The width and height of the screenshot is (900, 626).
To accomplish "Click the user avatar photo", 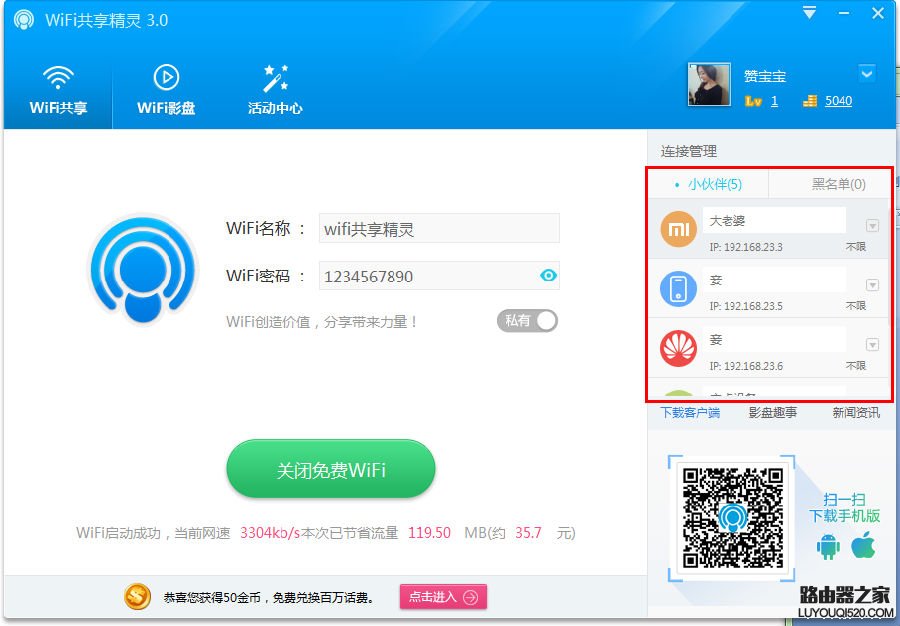I will point(709,85).
